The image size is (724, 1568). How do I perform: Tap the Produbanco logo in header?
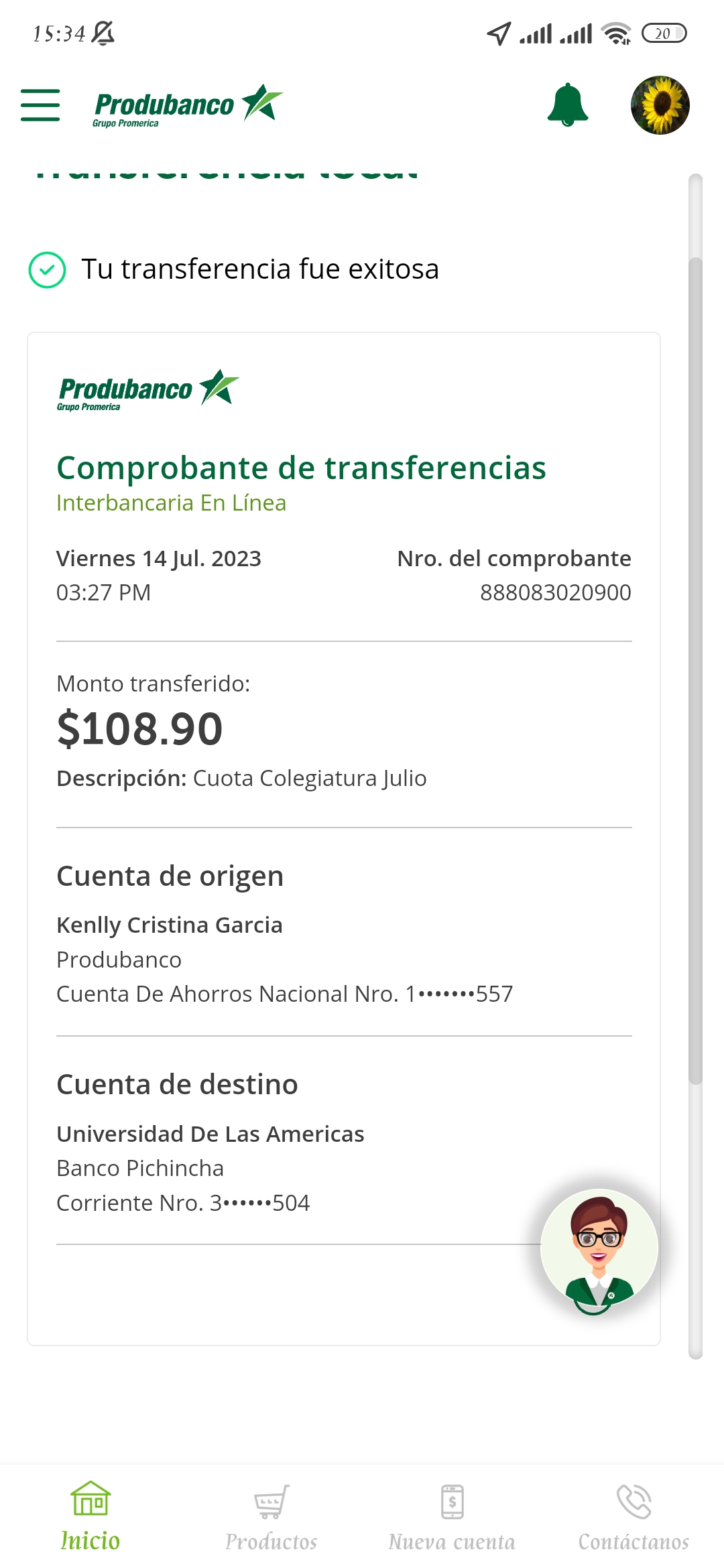click(x=188, y=105)
